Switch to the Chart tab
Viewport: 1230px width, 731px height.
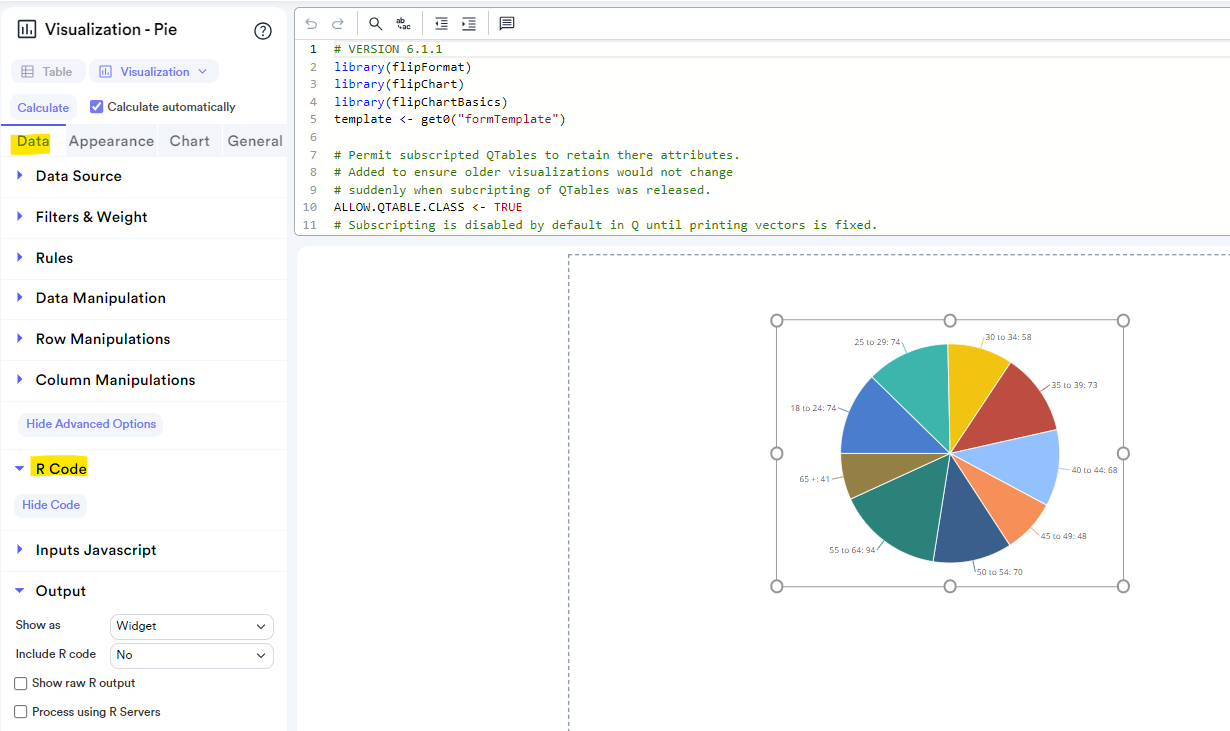tap(189, 141)
